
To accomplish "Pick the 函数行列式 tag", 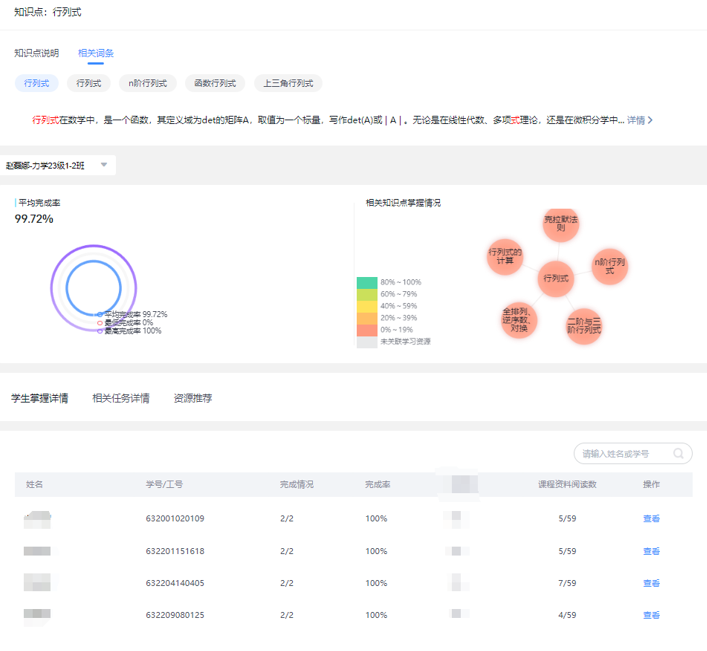I will pos(215,83).
